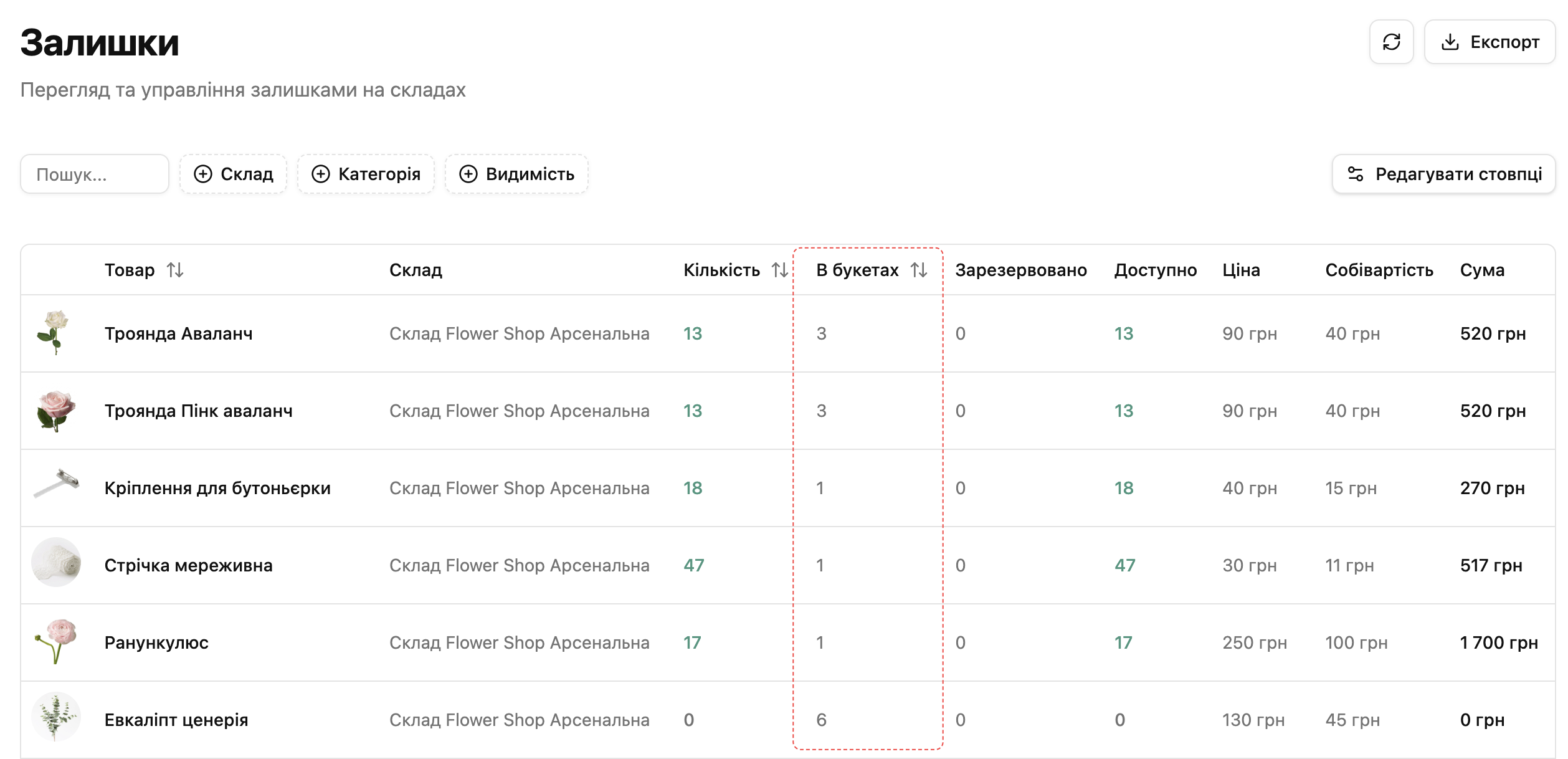Viewport: 1568px width, 759px height.
Task: Focus the Пошук search field
Action: pyautogui.click(x=95, y=174)
